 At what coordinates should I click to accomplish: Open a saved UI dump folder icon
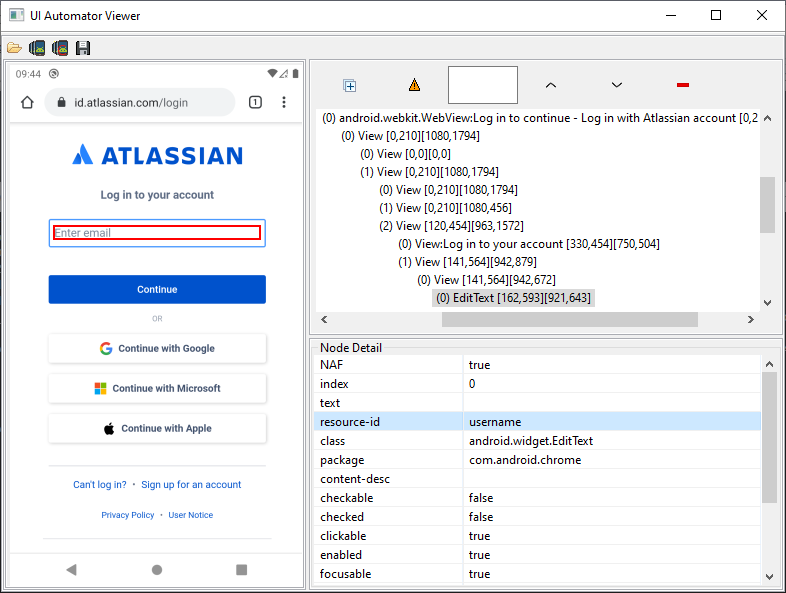pyautogui.click(x=15, y=48)
